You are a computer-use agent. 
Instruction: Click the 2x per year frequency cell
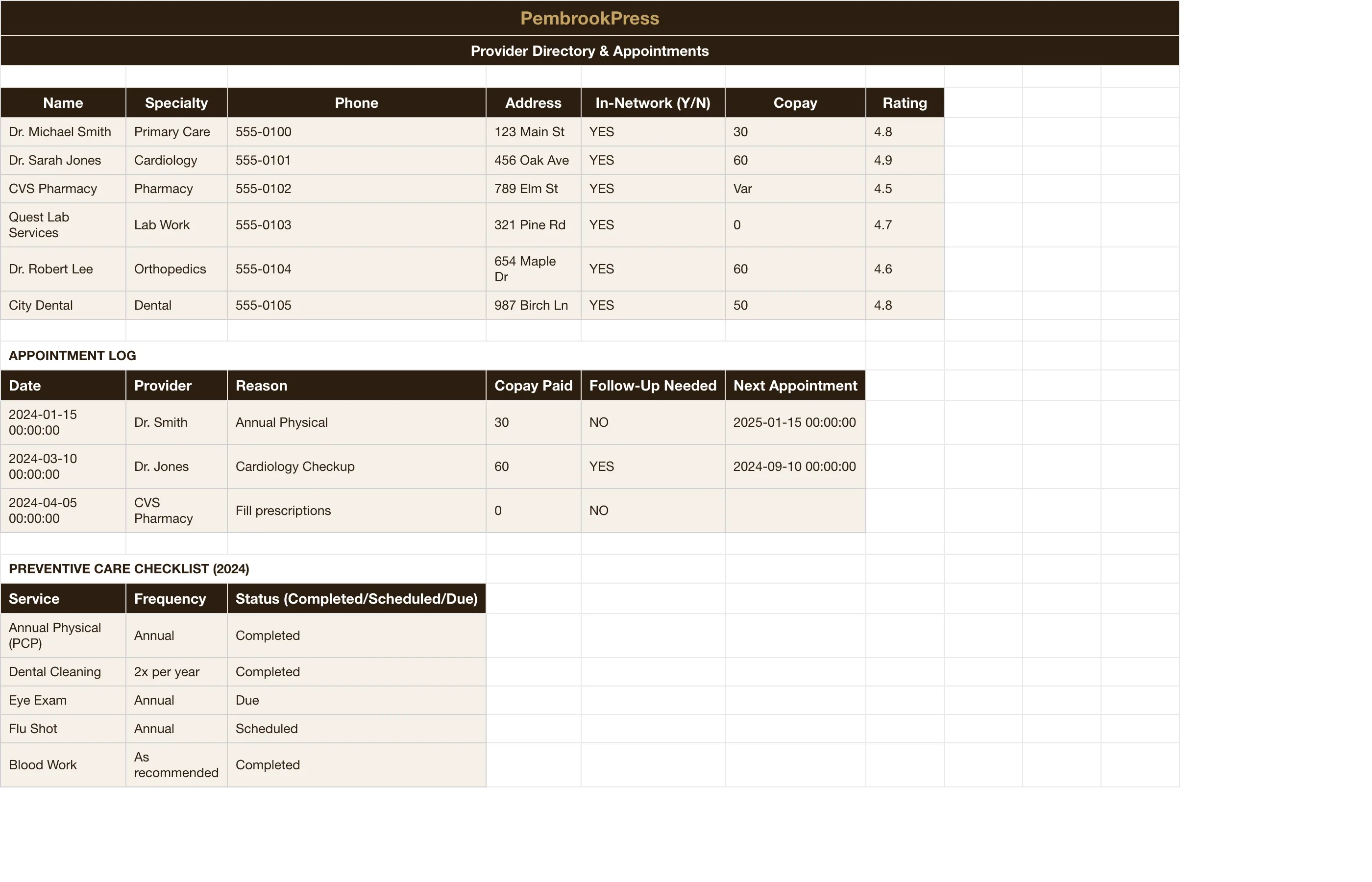point(176,672)
